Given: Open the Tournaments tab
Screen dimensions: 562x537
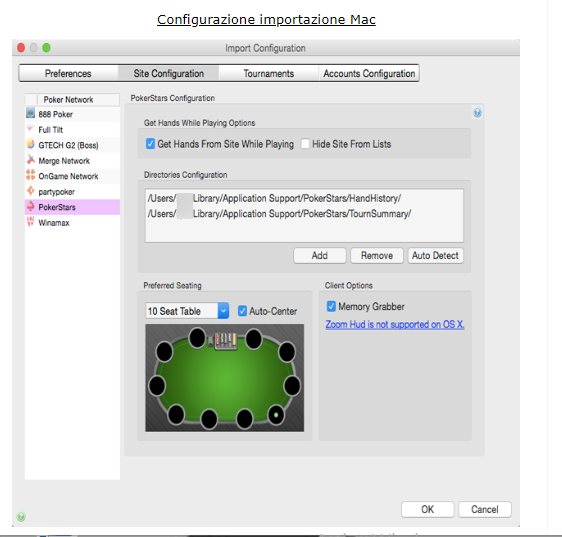Looking at the screenshot, I should tap(269, 73).
